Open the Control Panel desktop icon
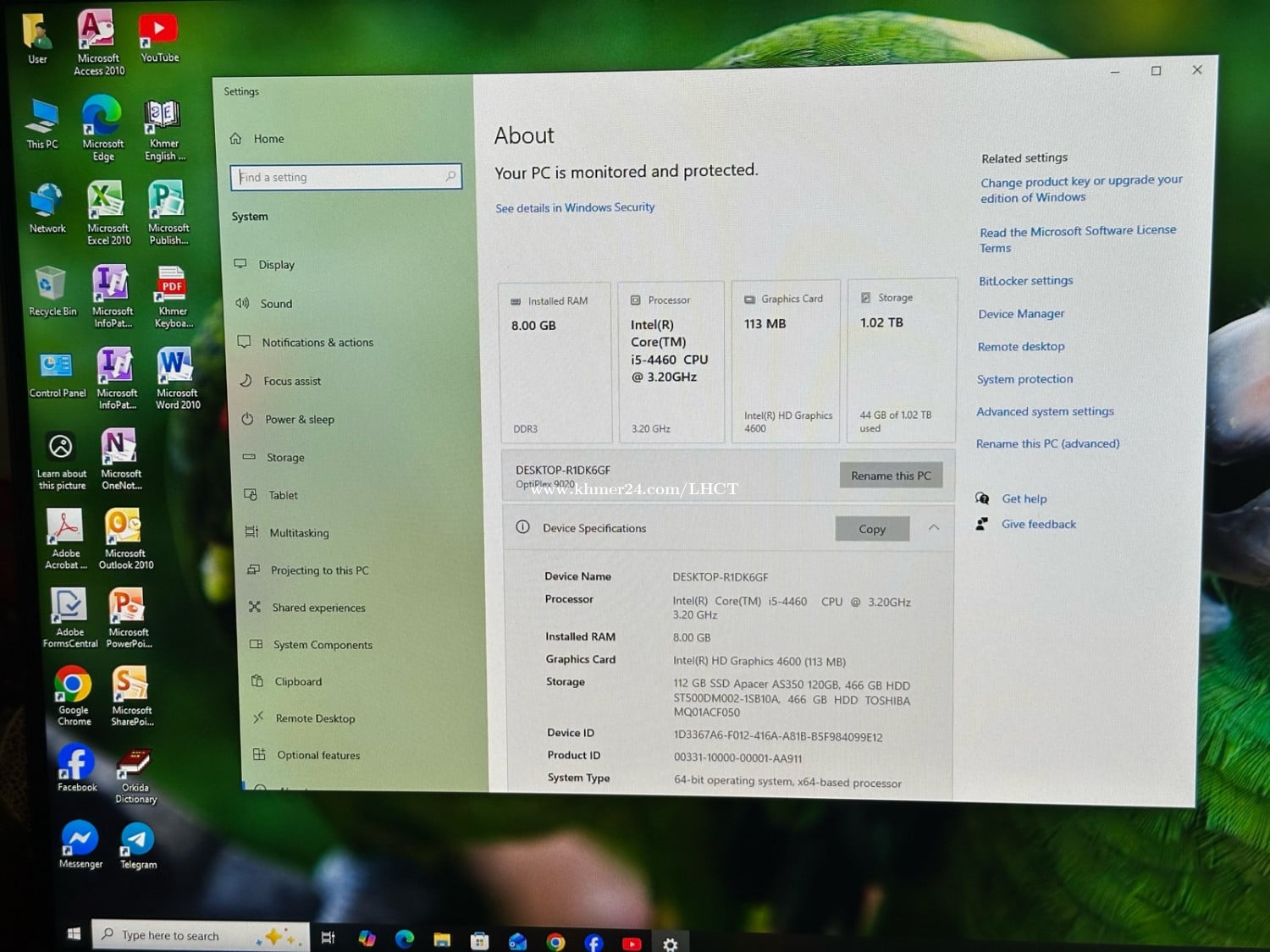1270x952 pixels. (x=57, y=367)
